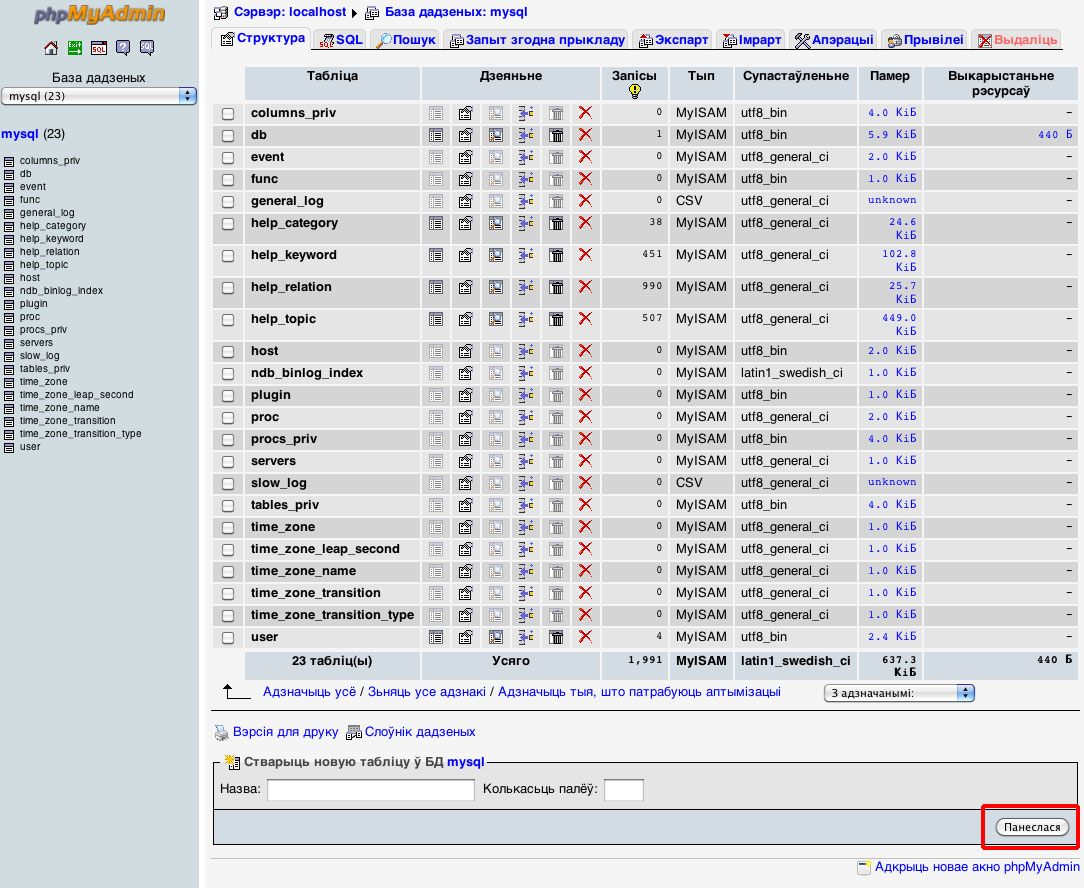
Task: Click insert icon for help_topic table
Action: (526, 319)
